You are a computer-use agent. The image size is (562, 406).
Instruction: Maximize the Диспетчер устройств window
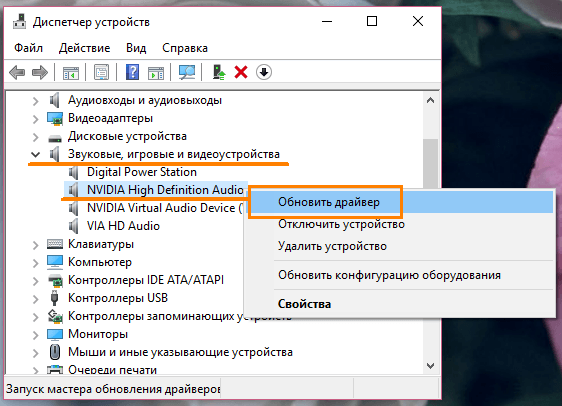pos(372,22)
